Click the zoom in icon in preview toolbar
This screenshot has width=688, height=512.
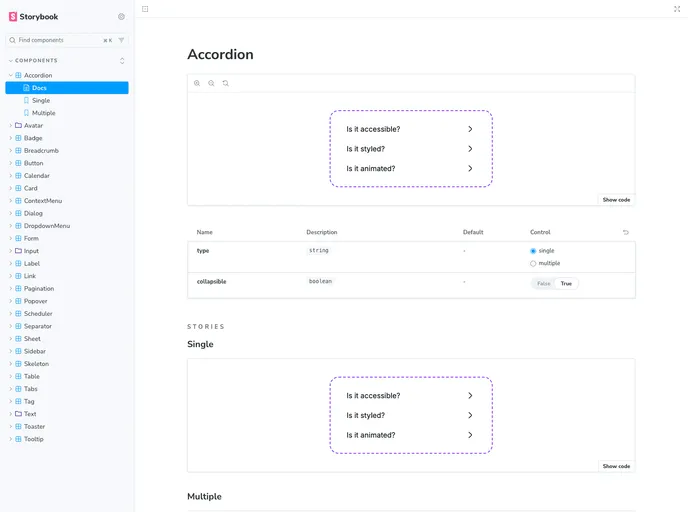197,83
